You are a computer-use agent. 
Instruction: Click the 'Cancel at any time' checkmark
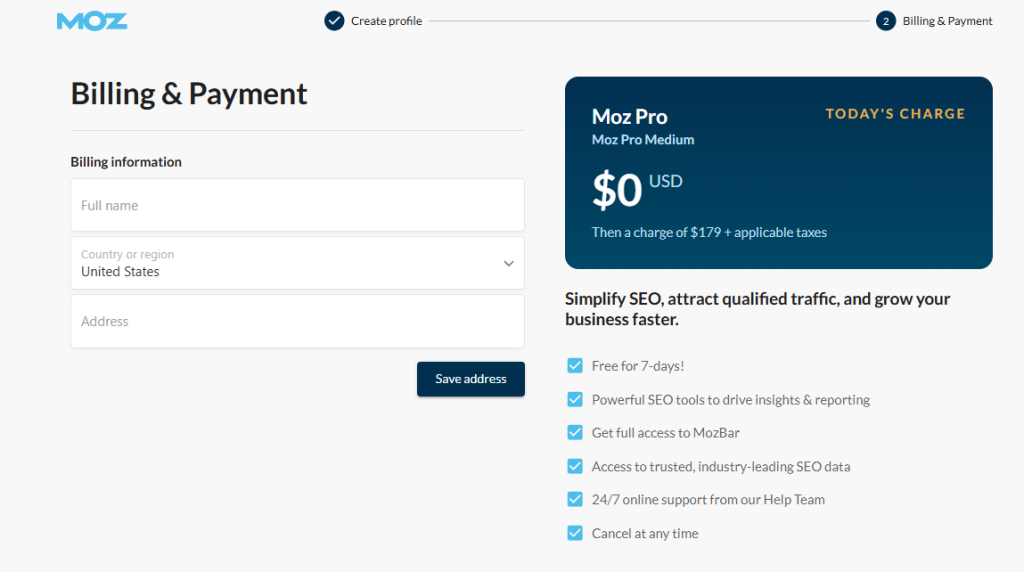(575, 533)
